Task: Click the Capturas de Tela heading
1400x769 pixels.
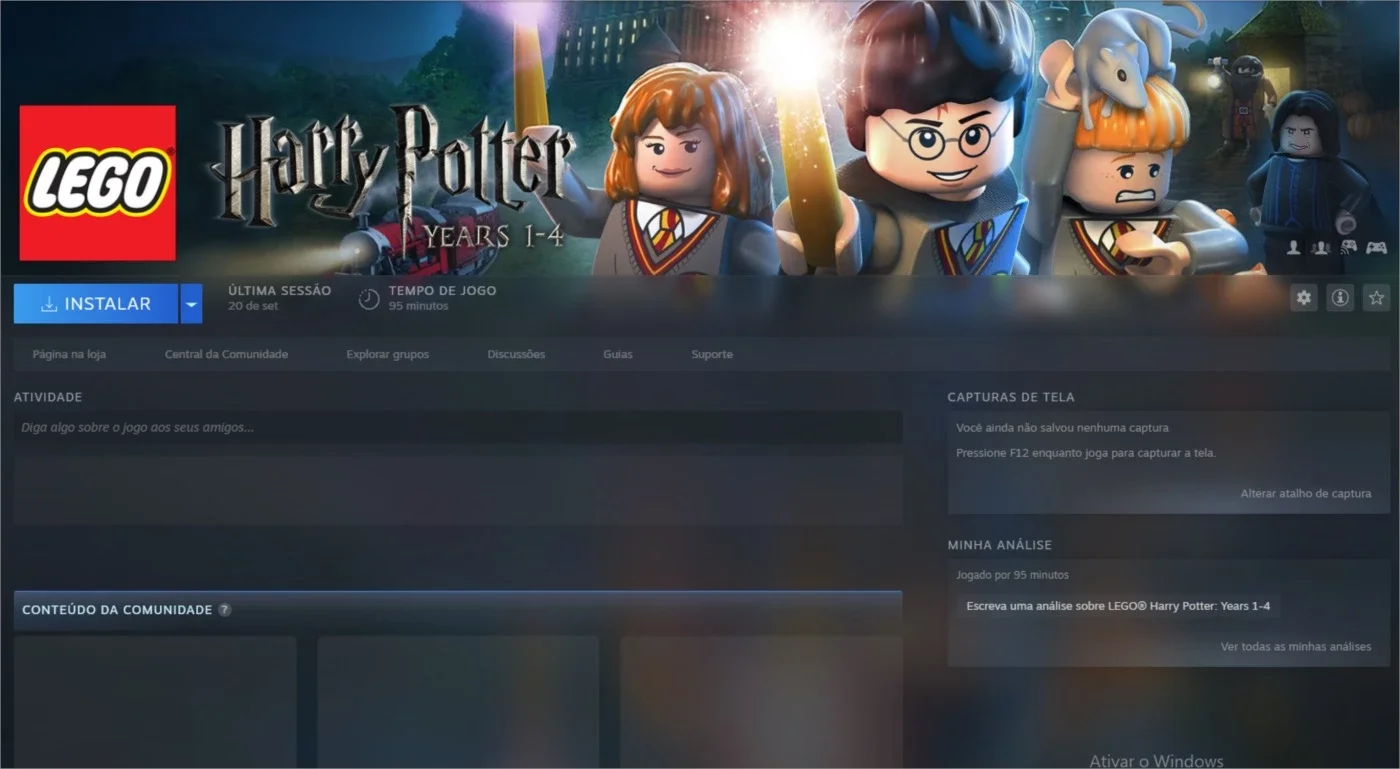Action: [x=1011, y=397]
